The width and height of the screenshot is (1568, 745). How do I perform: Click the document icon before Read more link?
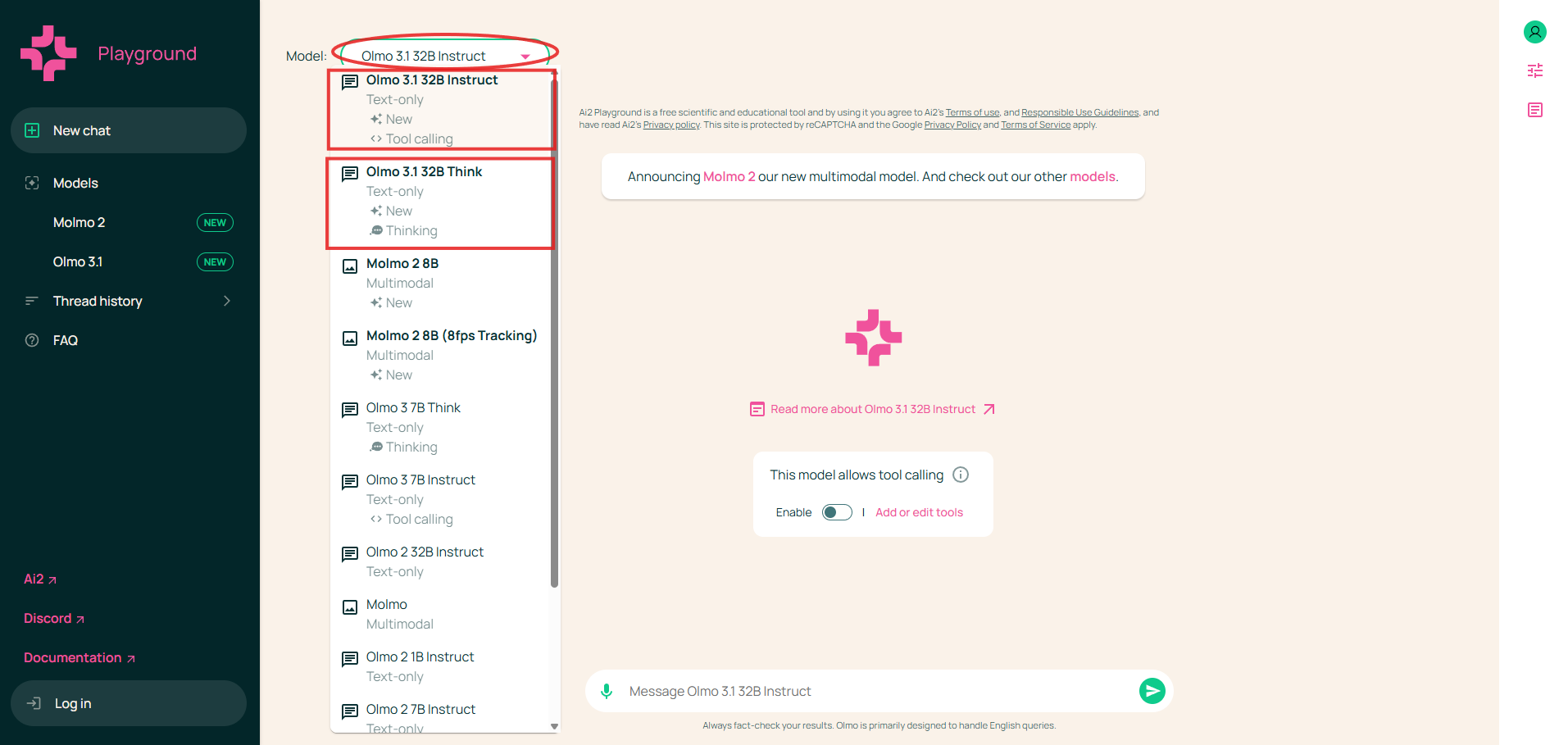[x=757, y=409]
